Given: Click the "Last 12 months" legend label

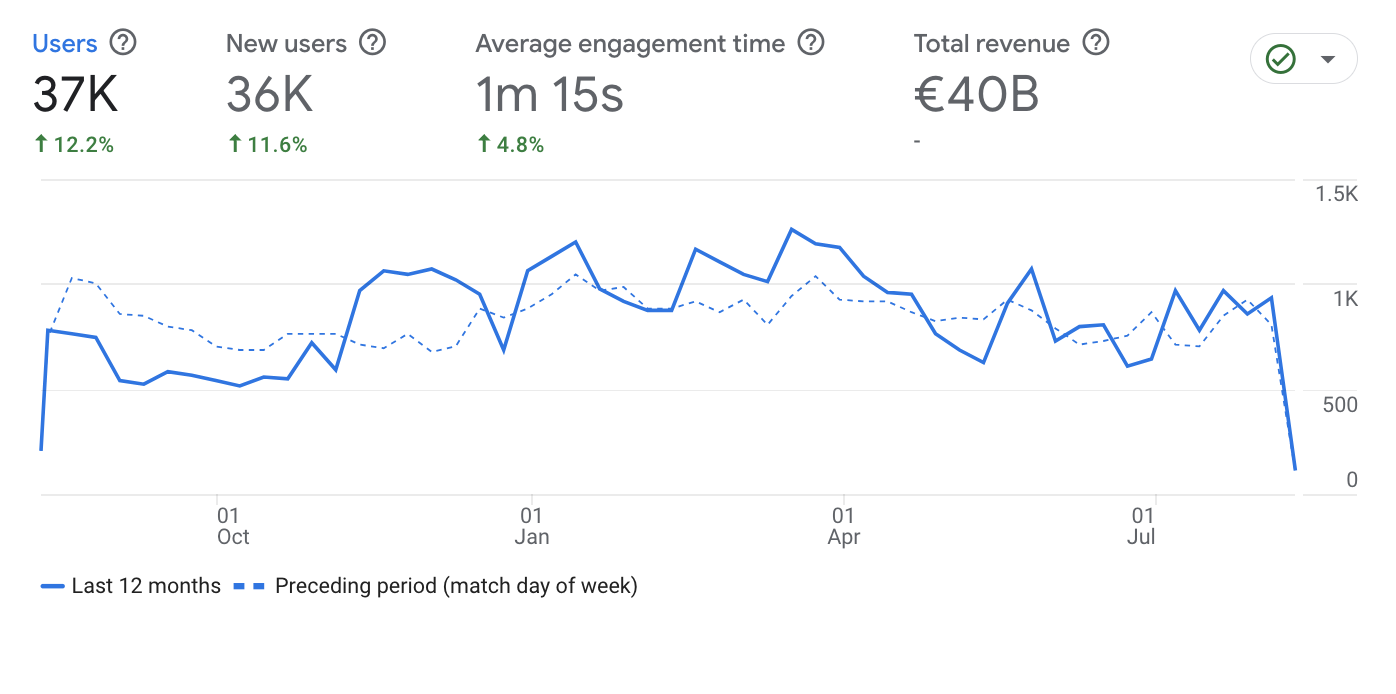Looking at the screenshot, I should pyautogui.click(x=146, y=586).
